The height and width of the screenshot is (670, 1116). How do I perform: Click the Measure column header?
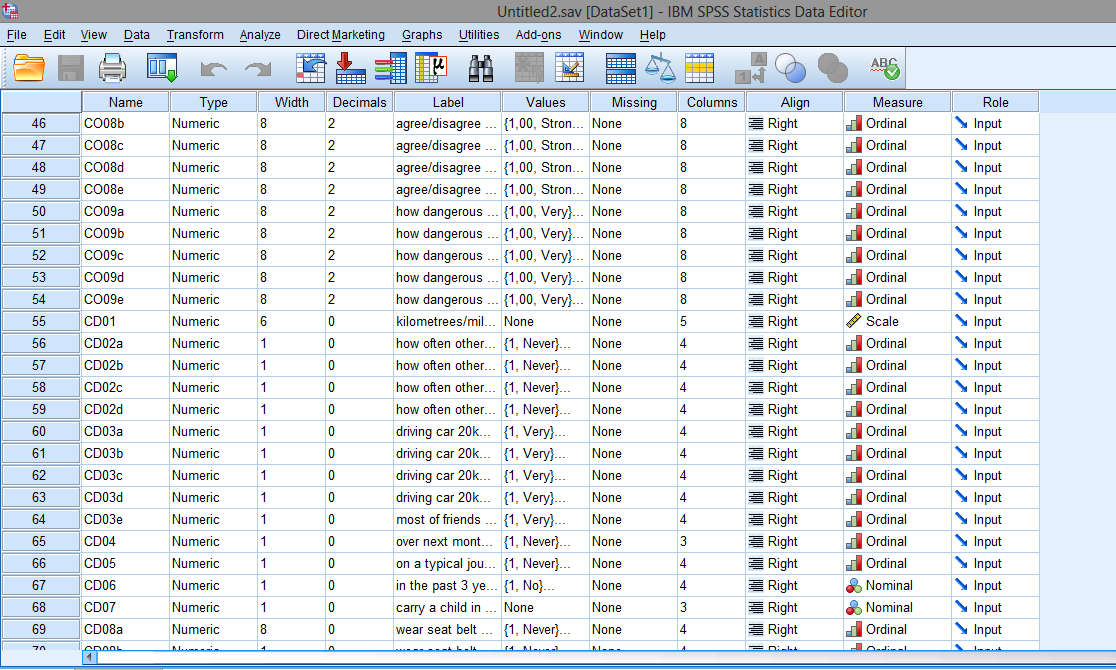(x=897, y=102)
